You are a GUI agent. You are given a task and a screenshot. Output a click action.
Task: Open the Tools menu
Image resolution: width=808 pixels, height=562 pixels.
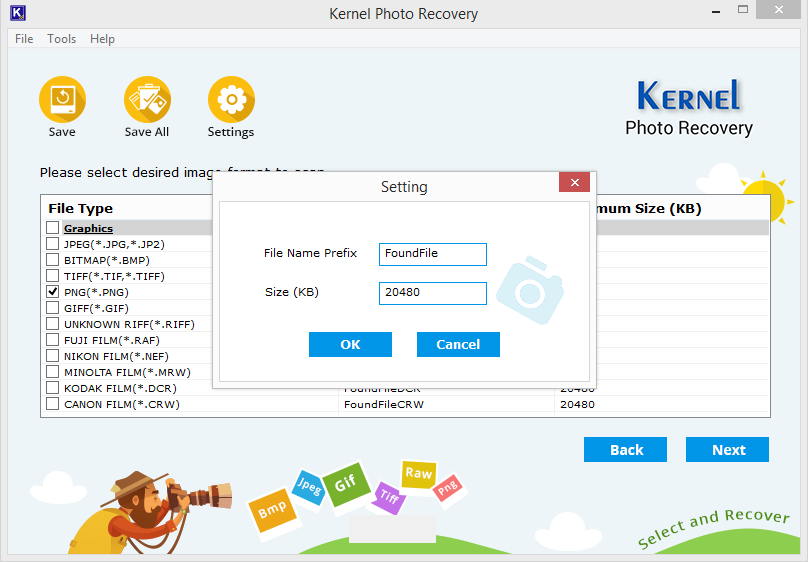pyautogui.click(x=61, y=39)
